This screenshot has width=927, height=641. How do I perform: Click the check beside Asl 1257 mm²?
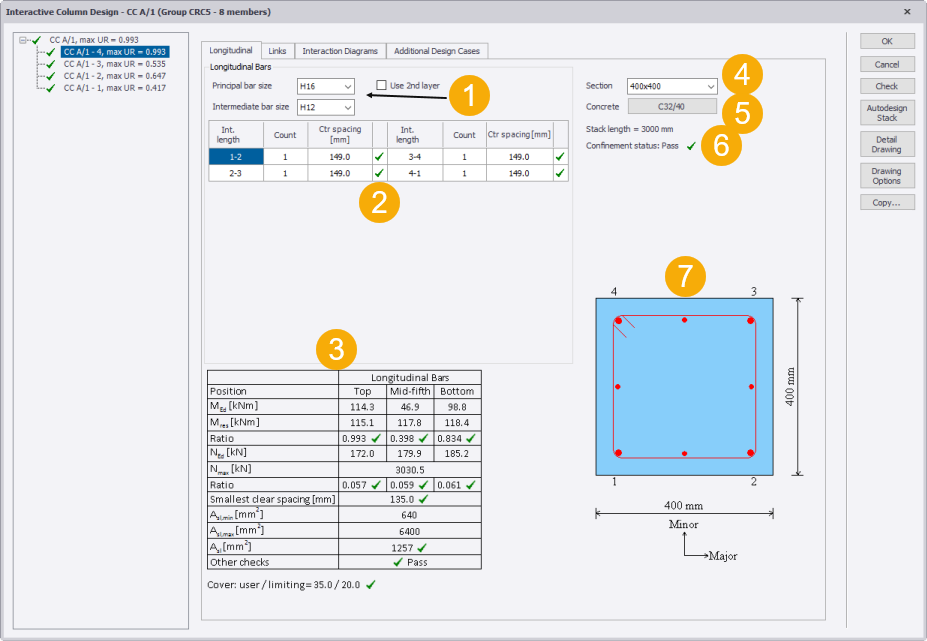424,545
